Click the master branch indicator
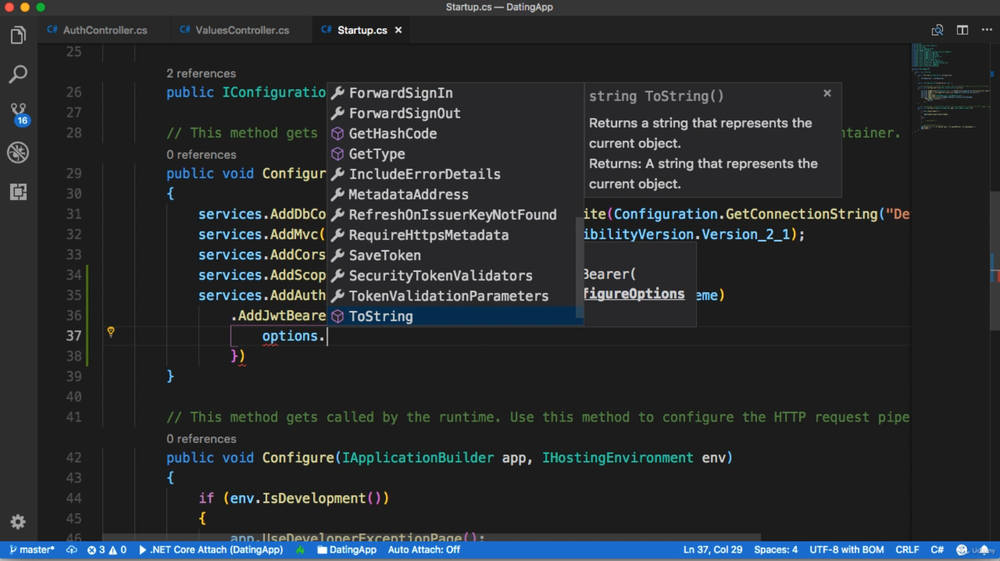Viewport: 1000px width, 561px height. coord(32,550)
